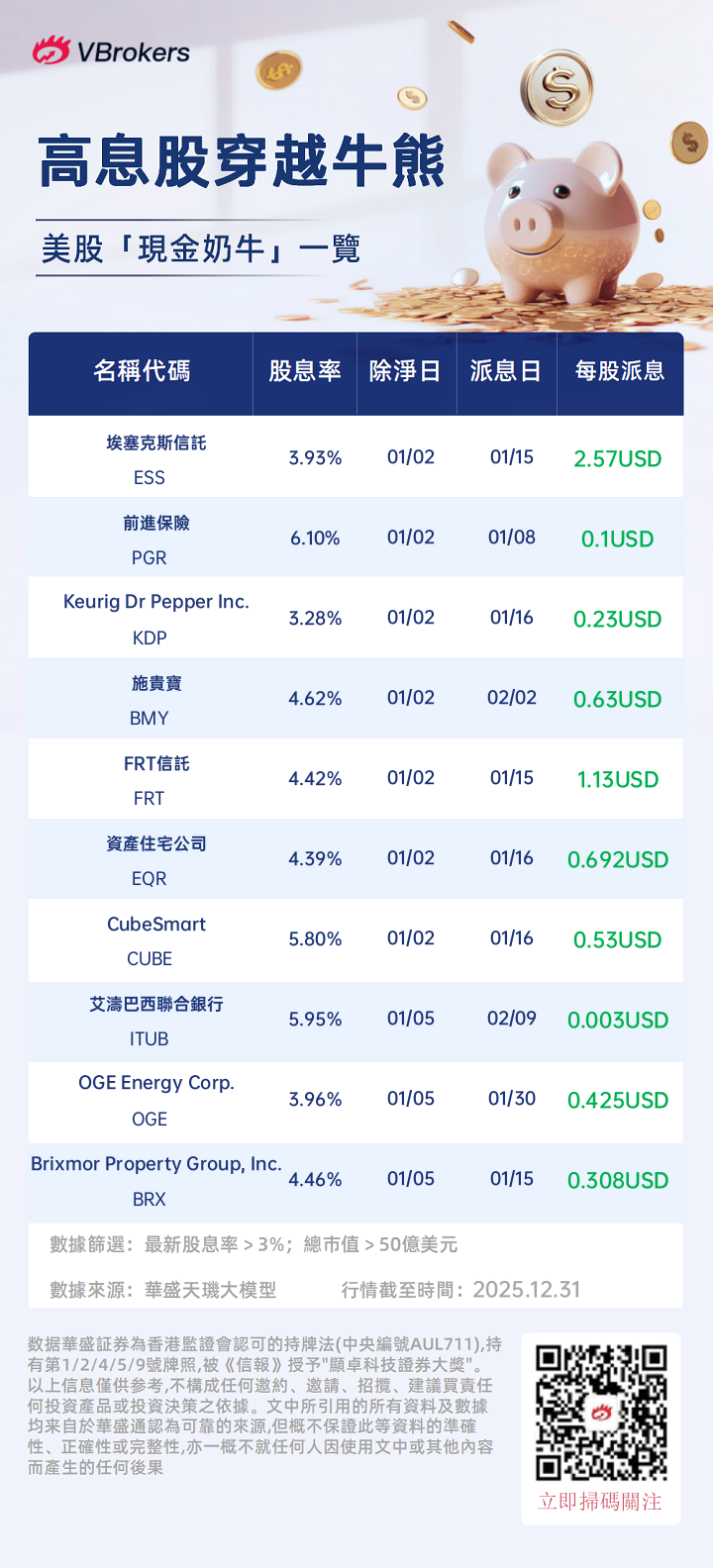This screenshot has width=713, height=1568.
Task: Open the OGE Energy Corp. entry
Action: click(156, 1083)
